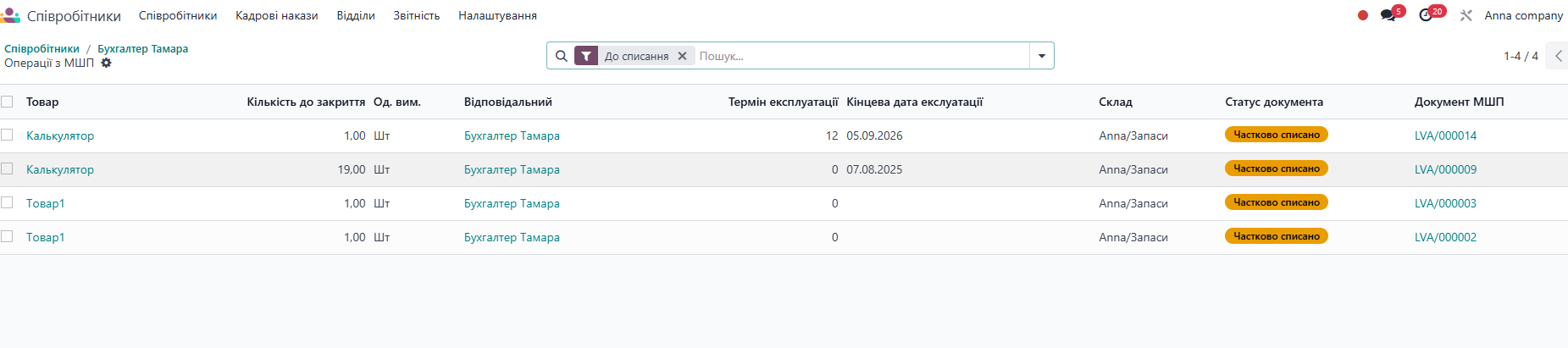Screen dimensions: 1568x348
Task: Open the Anna company user menu
Action: point(1523,15)
